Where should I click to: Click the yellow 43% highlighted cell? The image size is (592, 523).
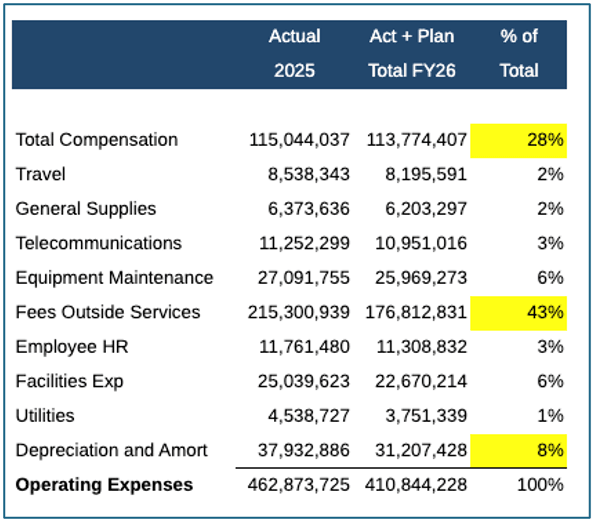tap(518, 313)
